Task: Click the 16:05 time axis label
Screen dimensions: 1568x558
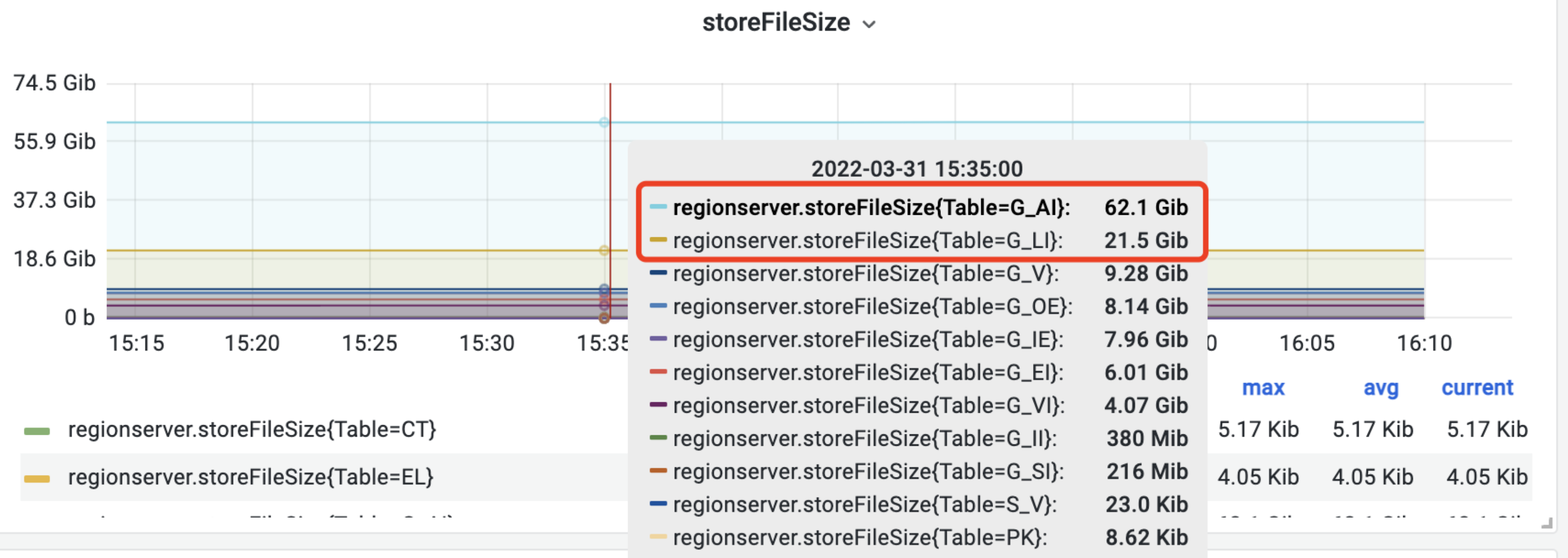Action: (x=1307, y=343)
